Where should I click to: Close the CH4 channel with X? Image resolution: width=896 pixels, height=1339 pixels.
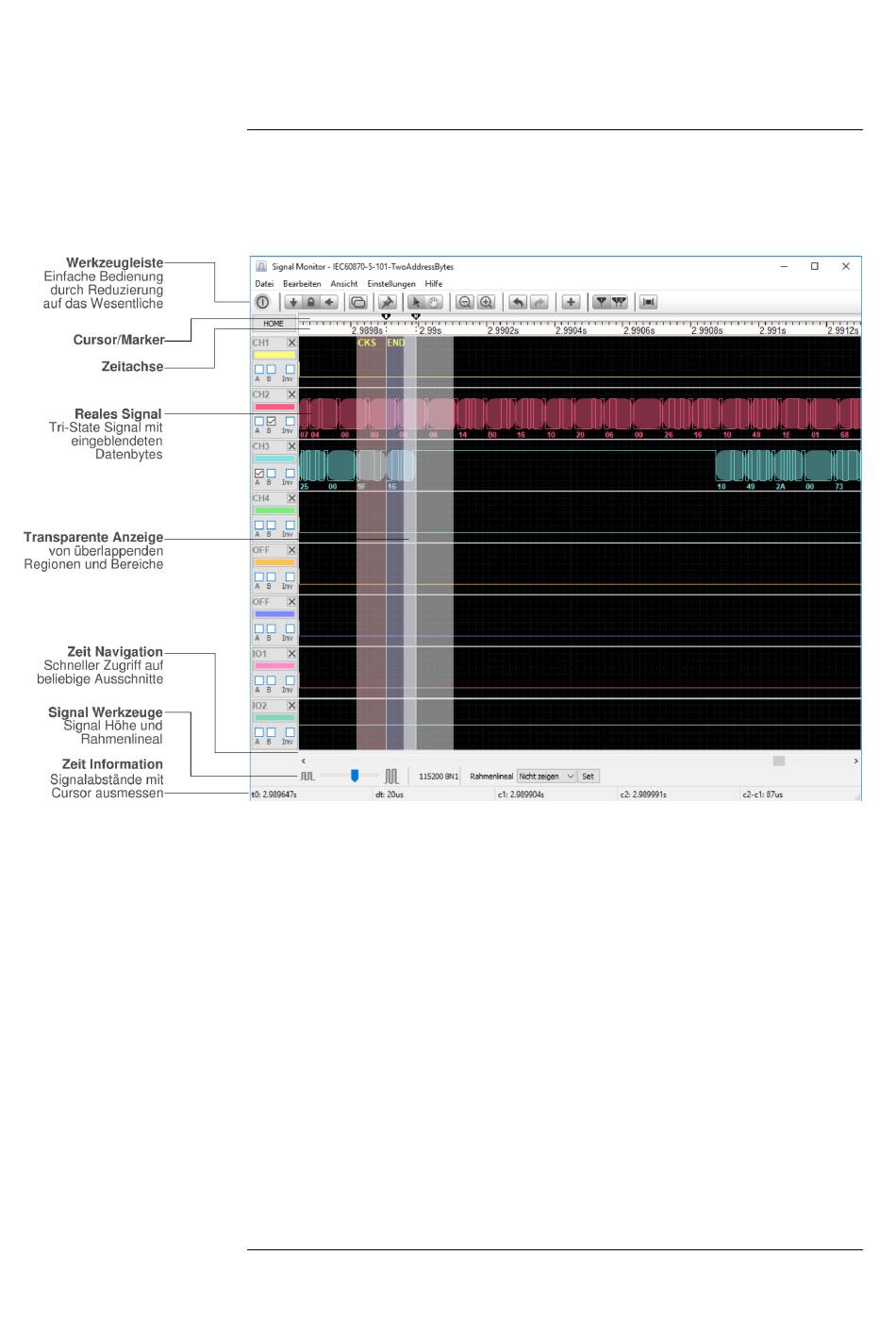pos(291,498)
